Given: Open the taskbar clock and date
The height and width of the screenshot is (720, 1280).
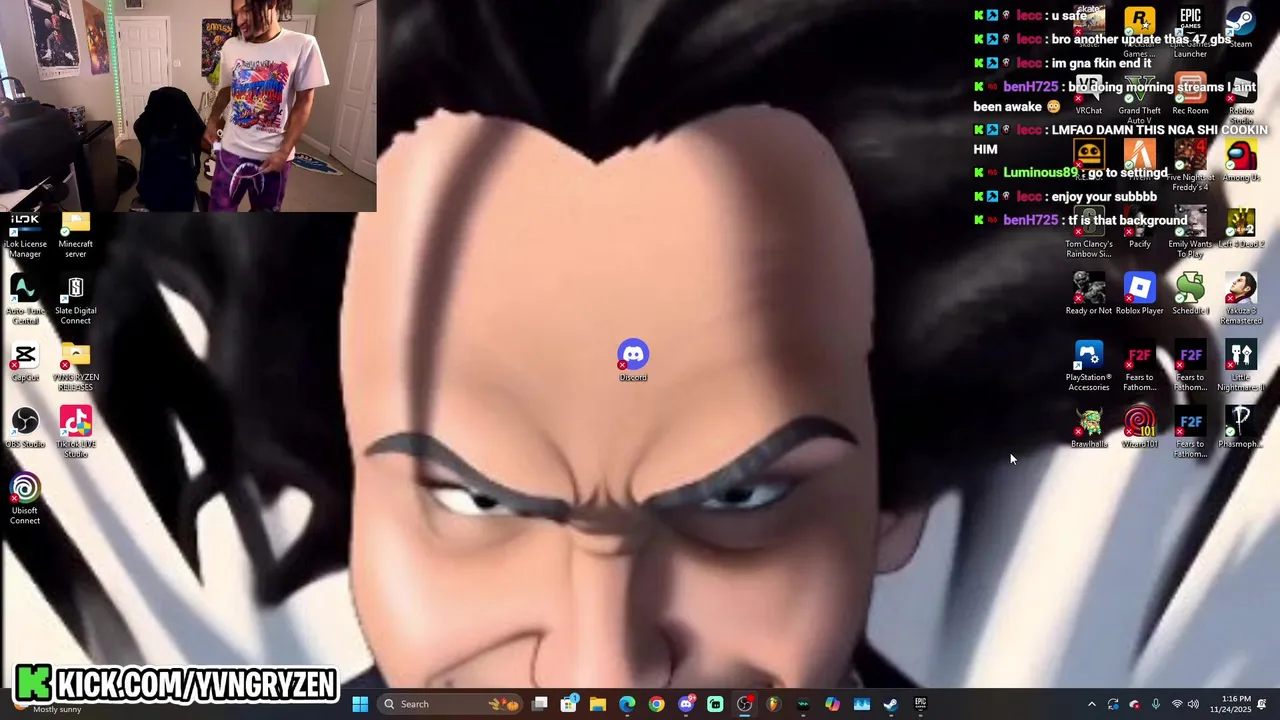Looking at the screenshot, I should pos(1229,704).
